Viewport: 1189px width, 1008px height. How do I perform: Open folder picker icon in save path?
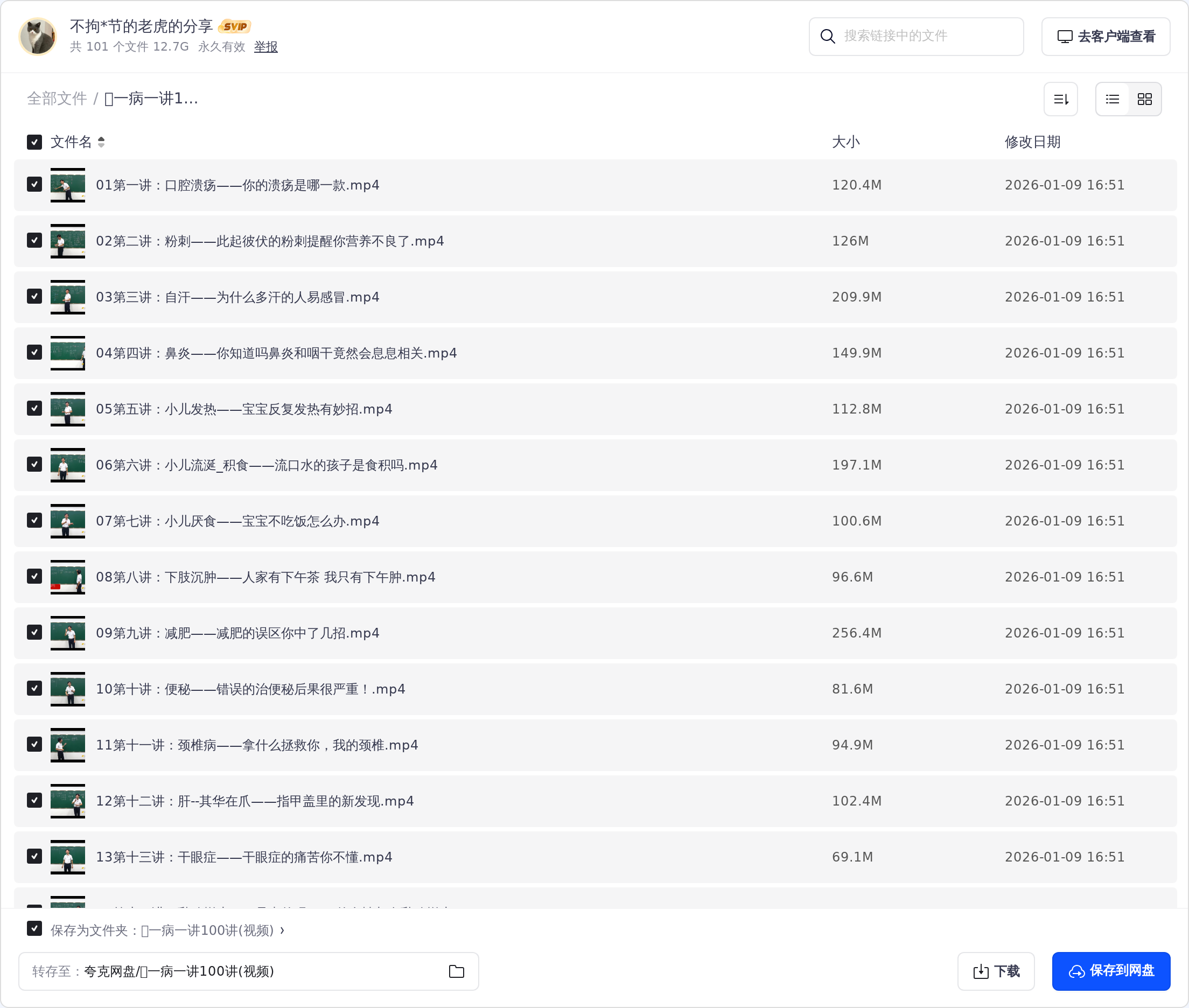pos(456,971)
